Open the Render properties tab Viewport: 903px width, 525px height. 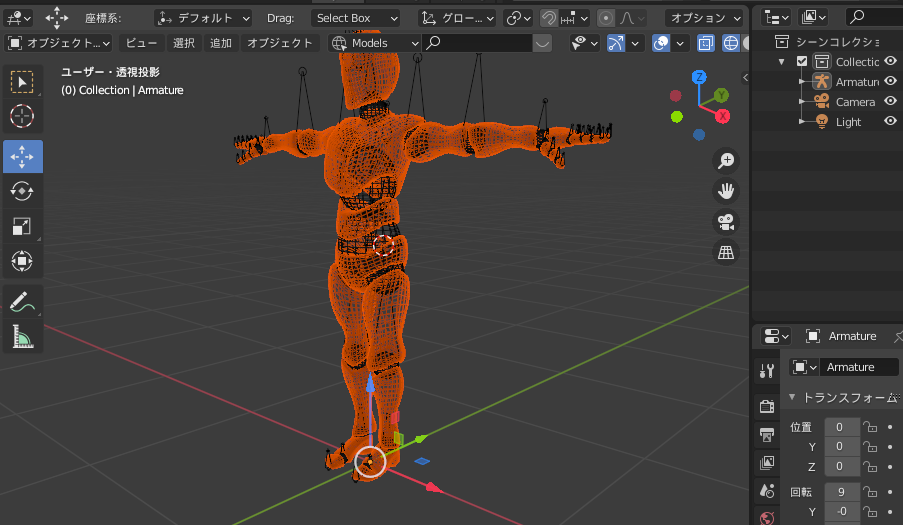[x=767, y=406]
